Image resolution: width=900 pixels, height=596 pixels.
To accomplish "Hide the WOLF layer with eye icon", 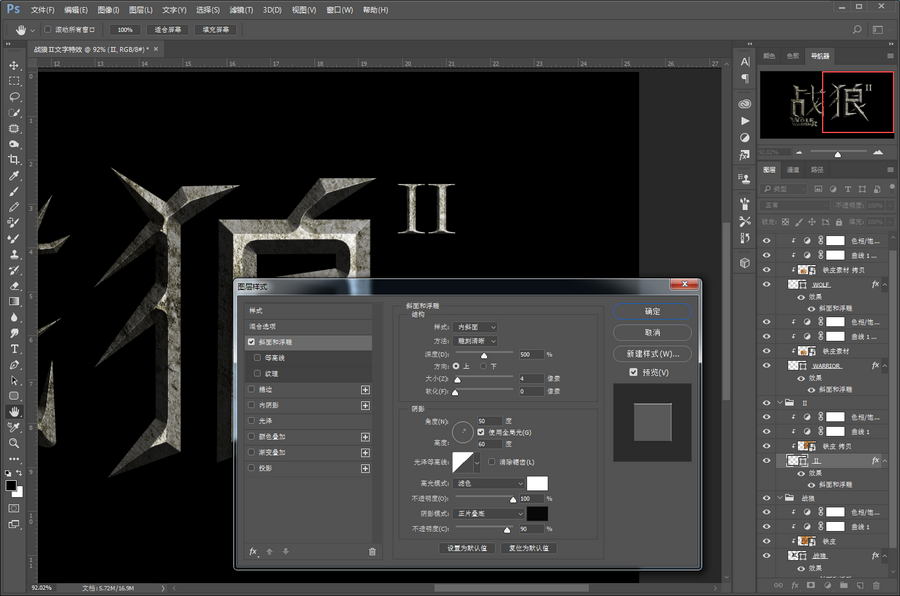I will (x=767, y=285).
